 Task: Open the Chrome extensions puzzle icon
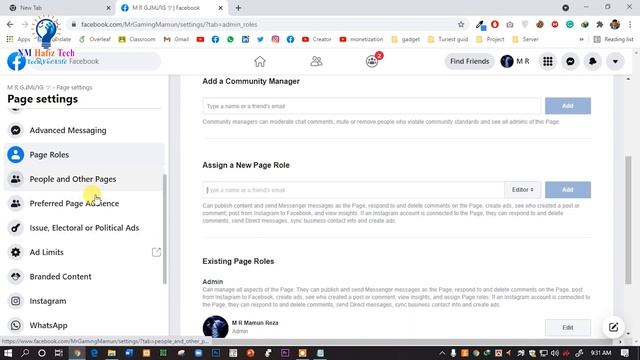600,24
